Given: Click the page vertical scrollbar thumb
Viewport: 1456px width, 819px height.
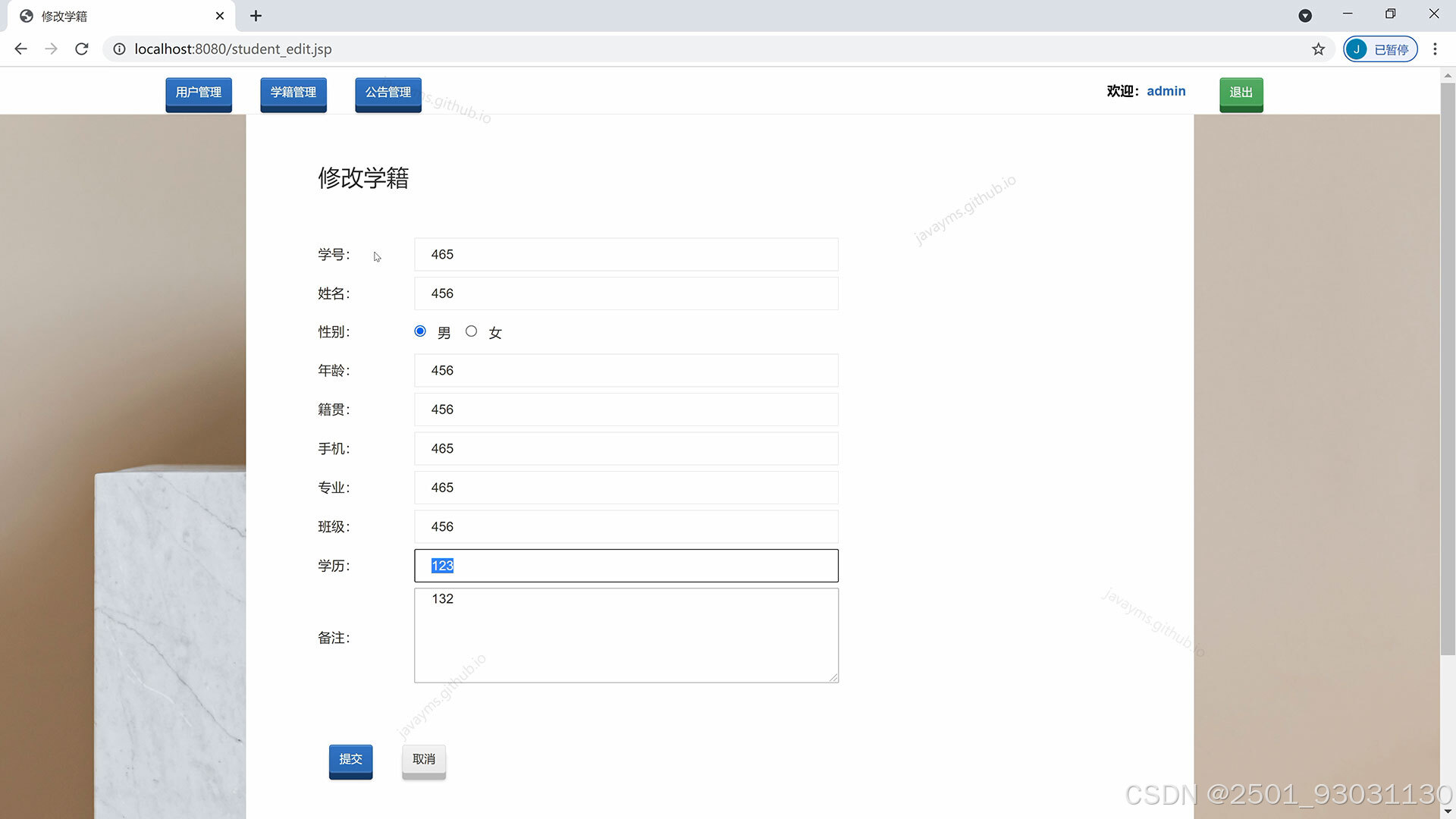Looking at the screenshot, I should click(x=1448, y=369).
